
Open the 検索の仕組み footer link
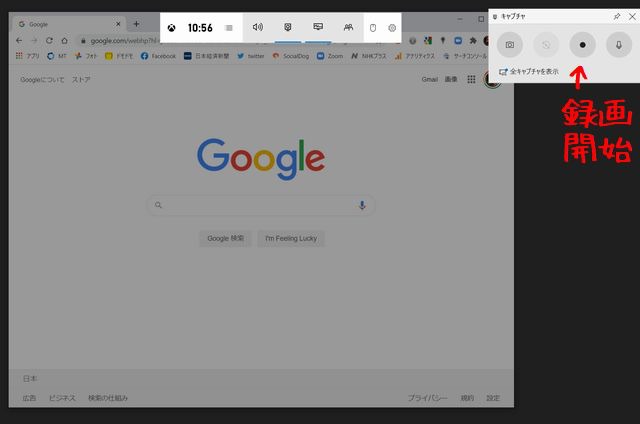coord(108,398)
